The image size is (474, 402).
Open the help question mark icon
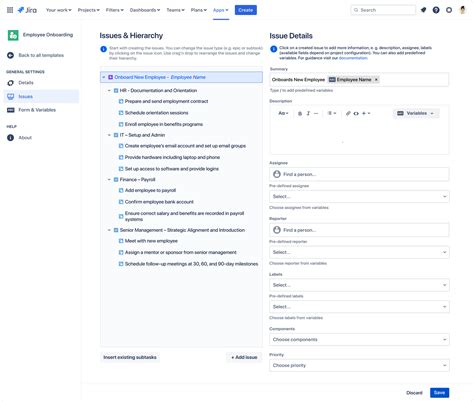[436, 10]
